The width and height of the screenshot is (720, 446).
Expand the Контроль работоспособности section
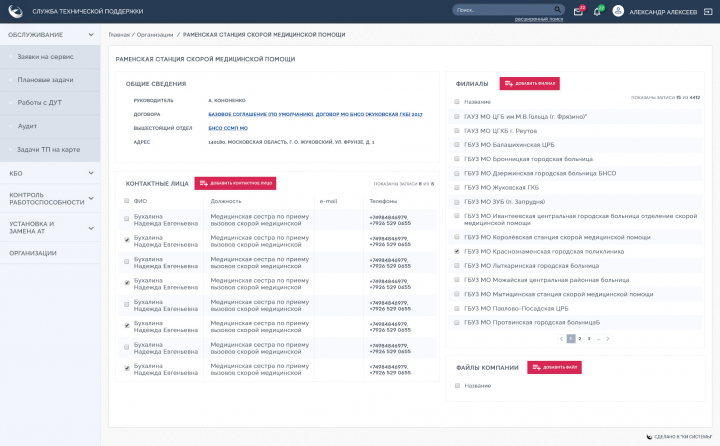[x=91, y=198]
